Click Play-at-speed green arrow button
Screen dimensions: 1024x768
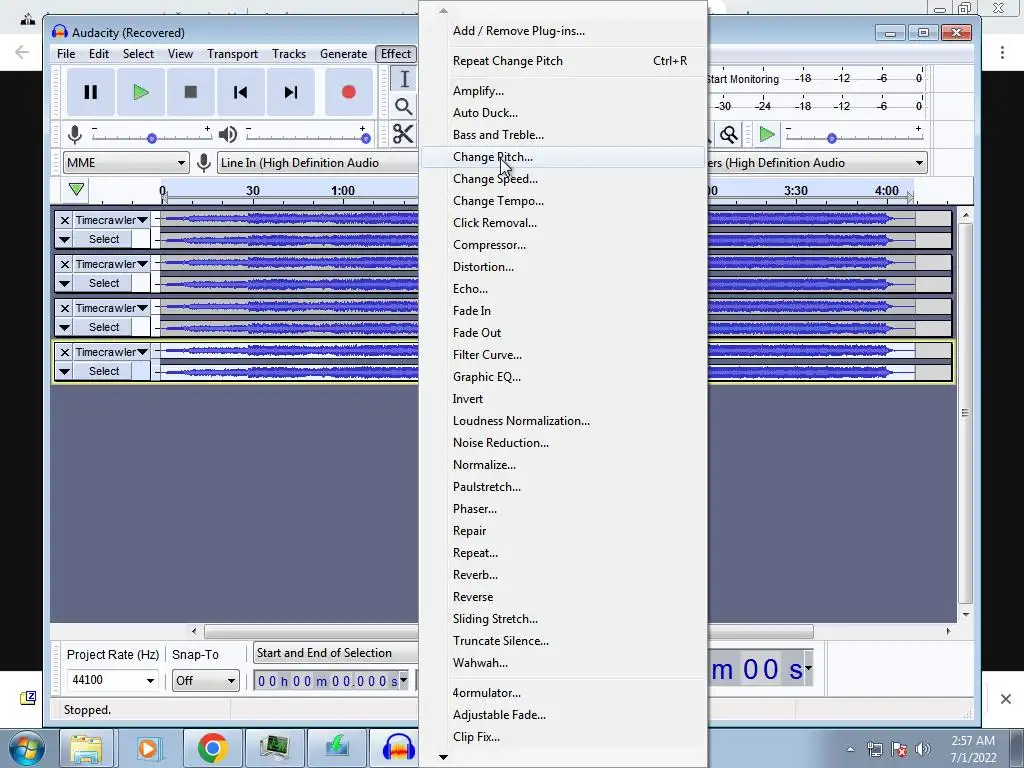click(x=767, y=135)
